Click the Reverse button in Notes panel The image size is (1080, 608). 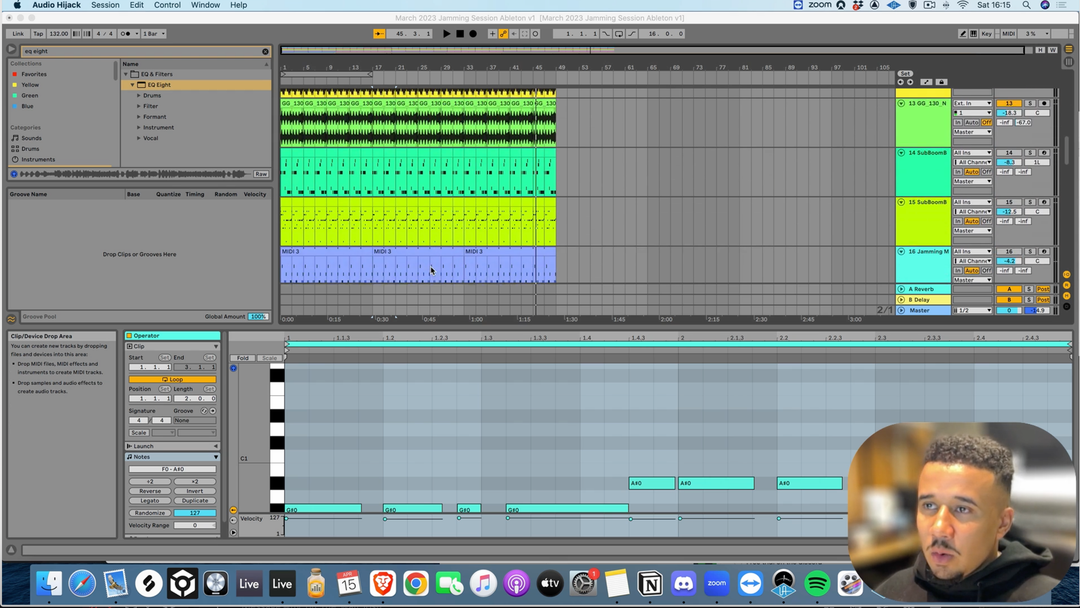150,491
